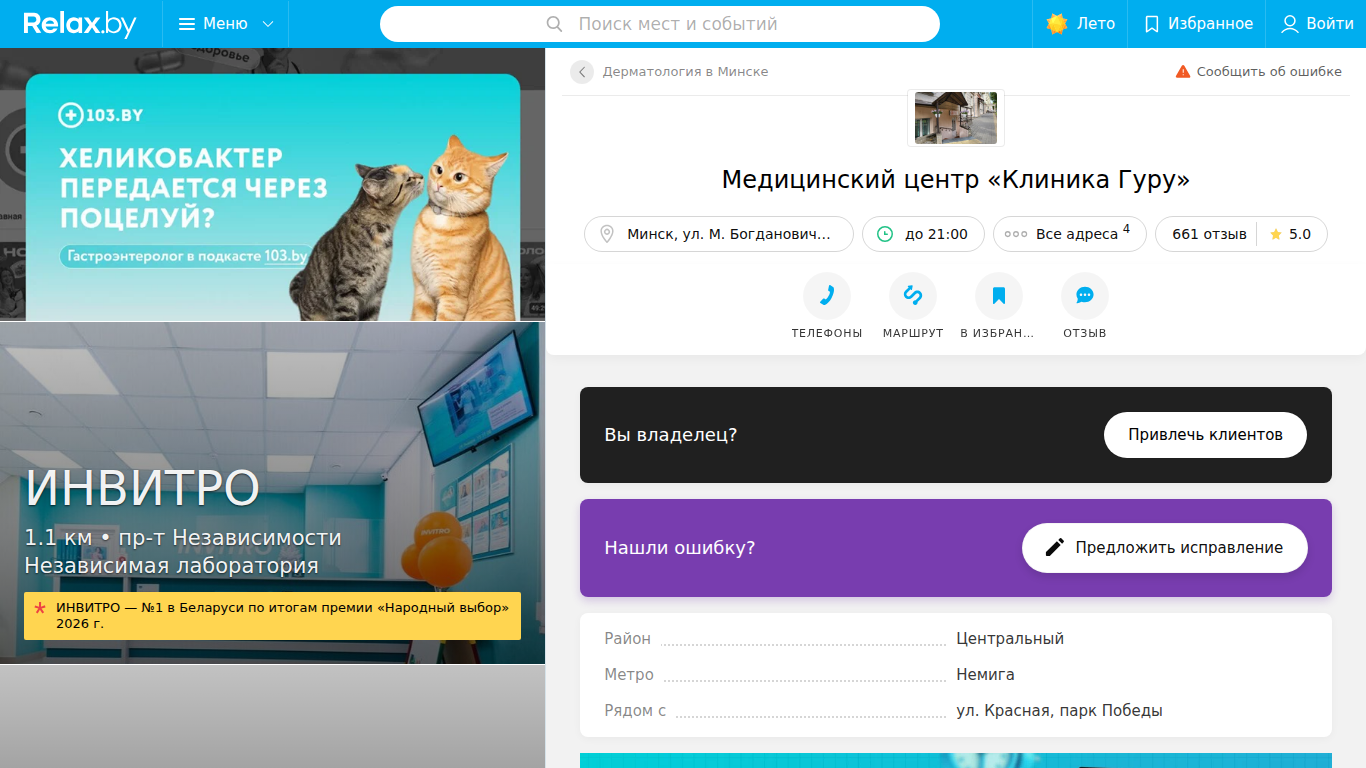The width and height of the screenshot is (1366, 768).
Task: Click the sun icon next to Лето
Action: 1057,24
